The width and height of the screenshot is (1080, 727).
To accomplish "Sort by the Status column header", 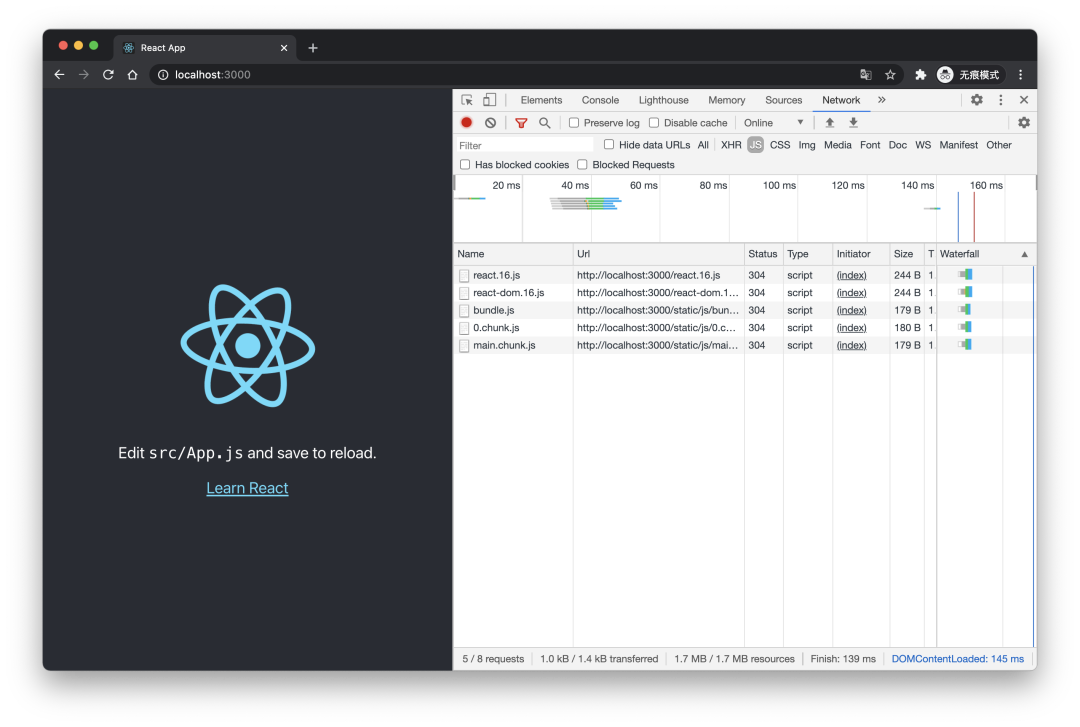I will 763,254.
